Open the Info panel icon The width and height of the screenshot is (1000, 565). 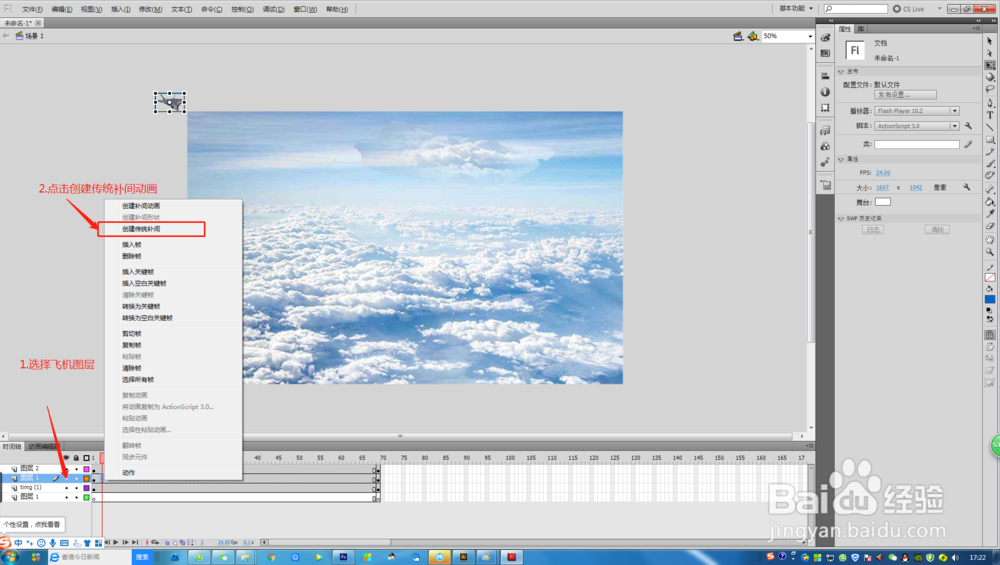(x=825, y=92)
